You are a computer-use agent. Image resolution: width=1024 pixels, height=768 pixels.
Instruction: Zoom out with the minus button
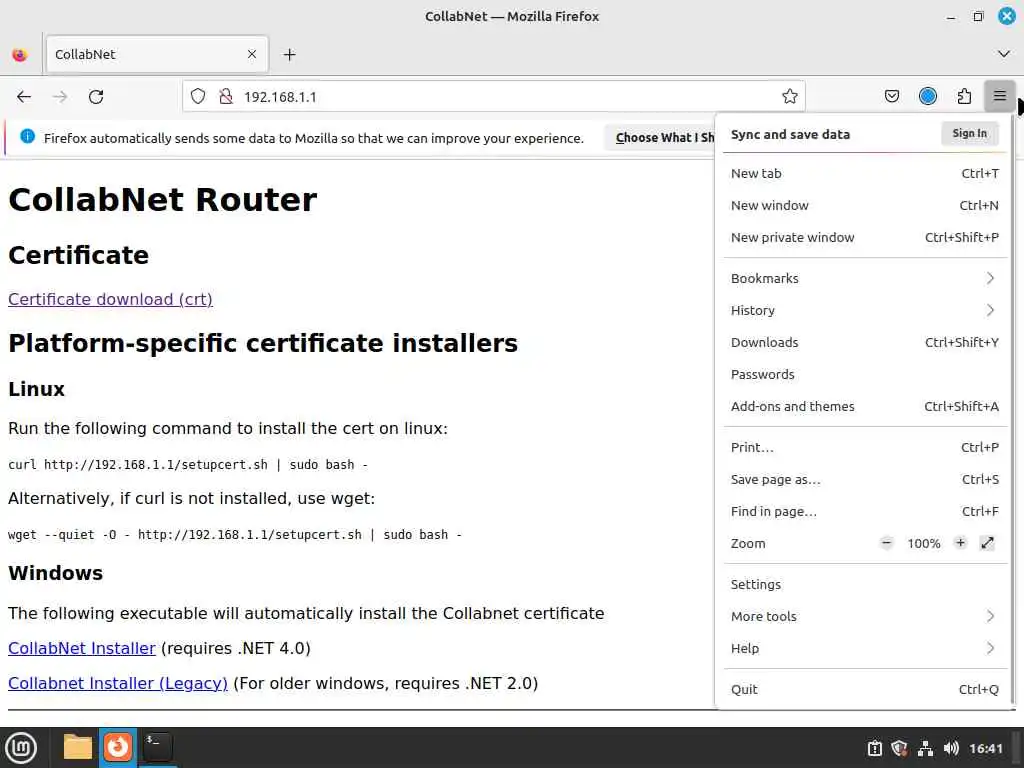(886, 543)
